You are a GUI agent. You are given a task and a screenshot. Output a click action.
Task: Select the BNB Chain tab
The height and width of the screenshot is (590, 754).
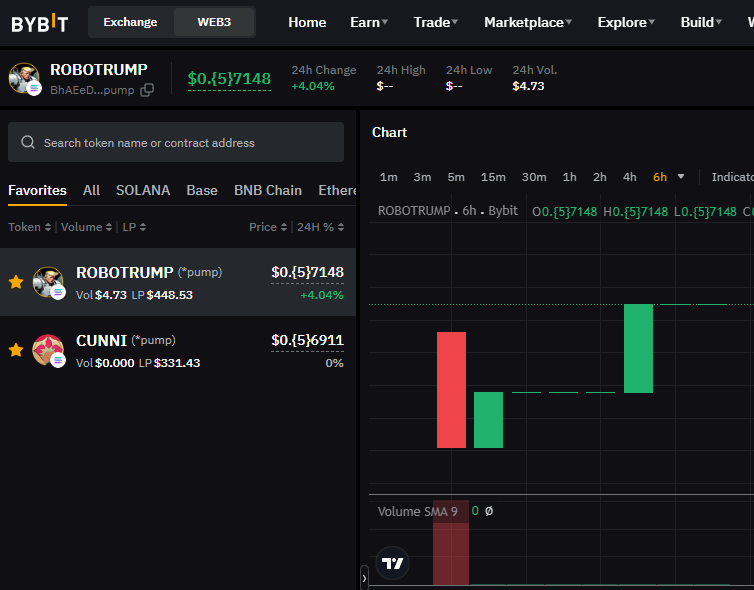point(268,190)
